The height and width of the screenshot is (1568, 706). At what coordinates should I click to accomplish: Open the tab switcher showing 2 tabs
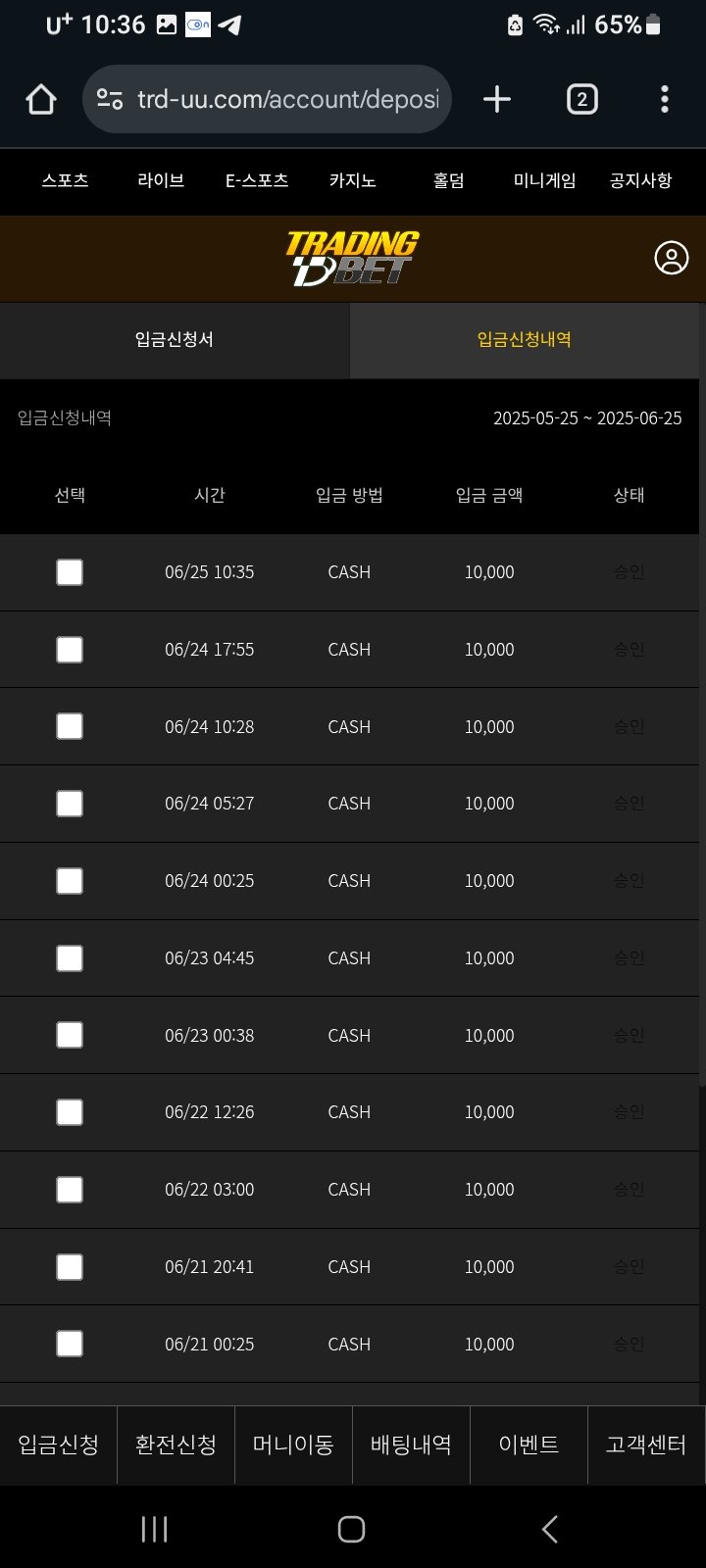(x=581, y=99)
